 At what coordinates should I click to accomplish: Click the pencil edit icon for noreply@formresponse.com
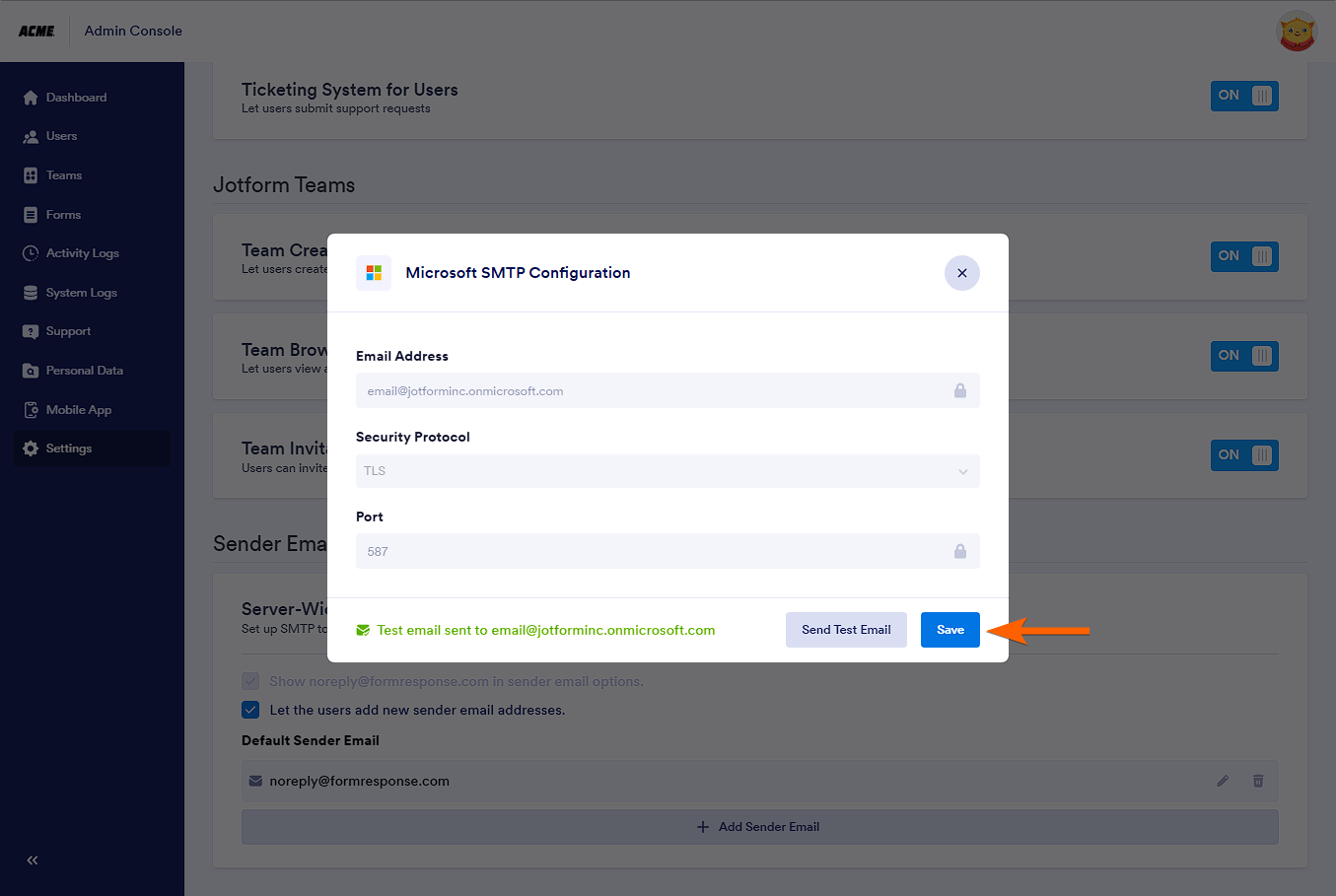1223,781
